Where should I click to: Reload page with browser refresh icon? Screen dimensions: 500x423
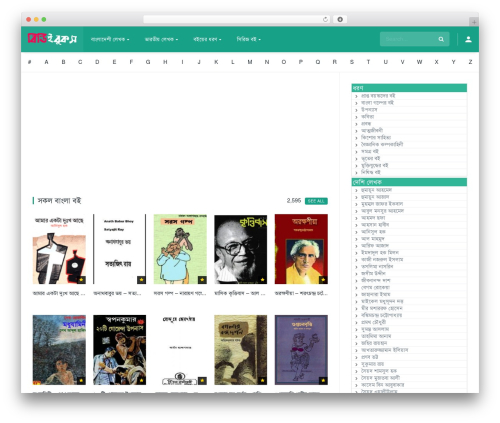tap(325, 19)
